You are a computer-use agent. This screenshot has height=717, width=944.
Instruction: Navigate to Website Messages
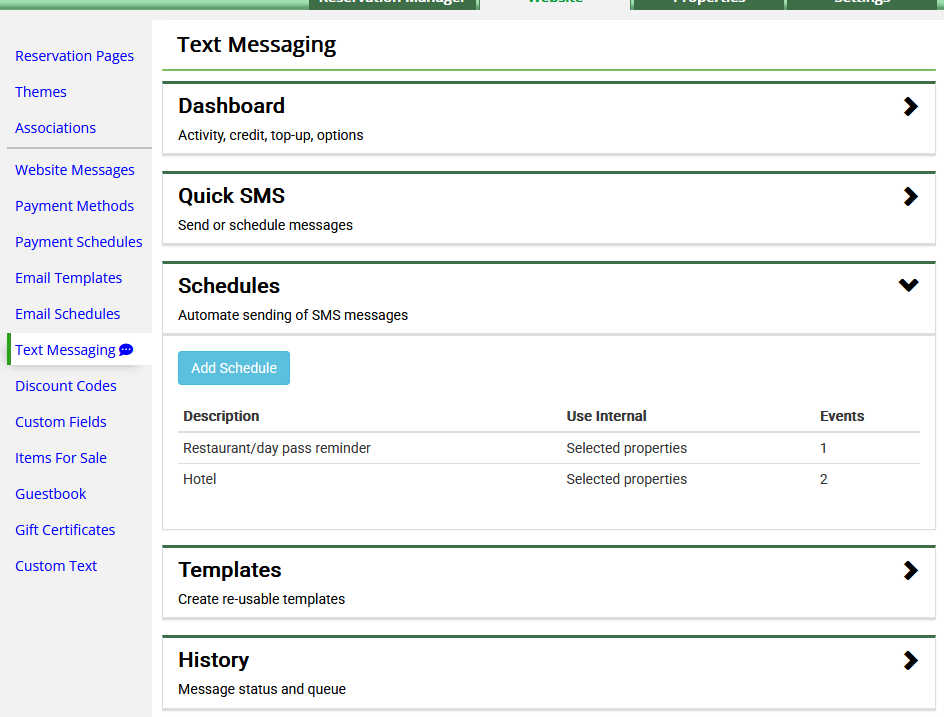tap(74, 170)
